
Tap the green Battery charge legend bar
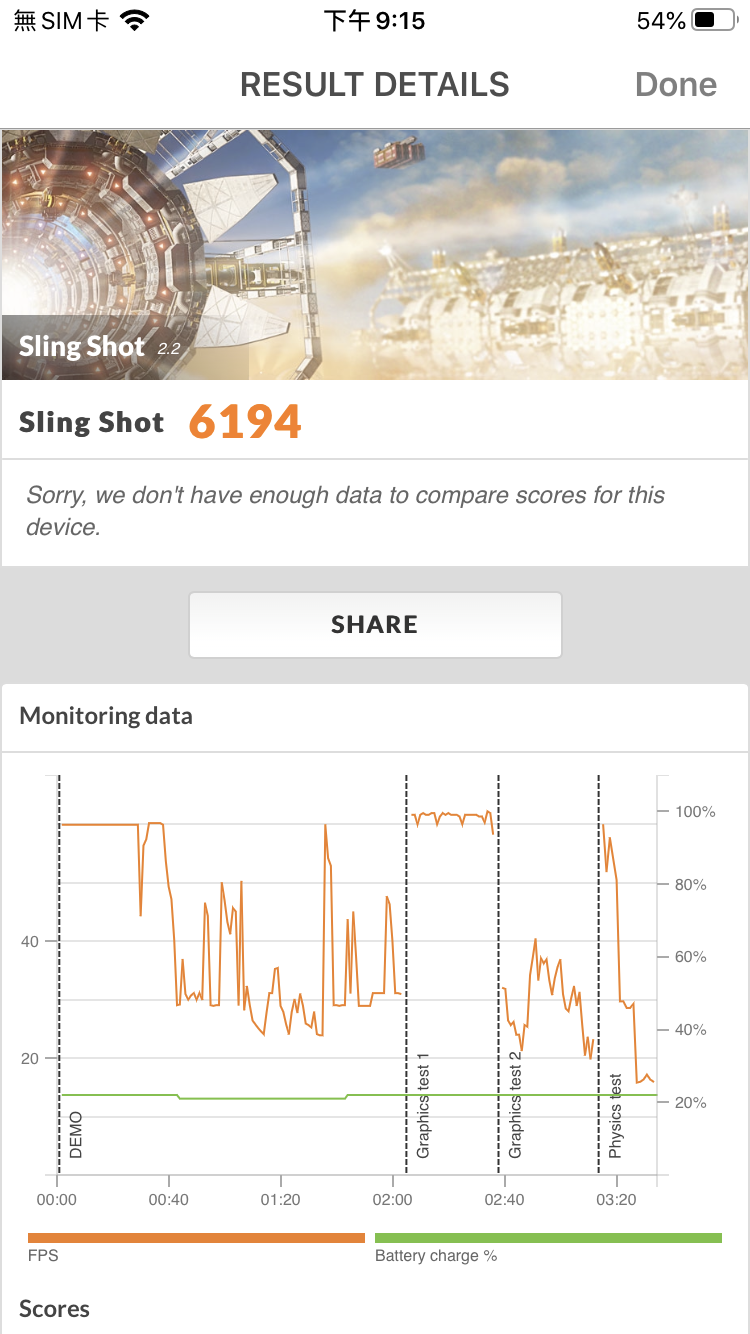548,1238
